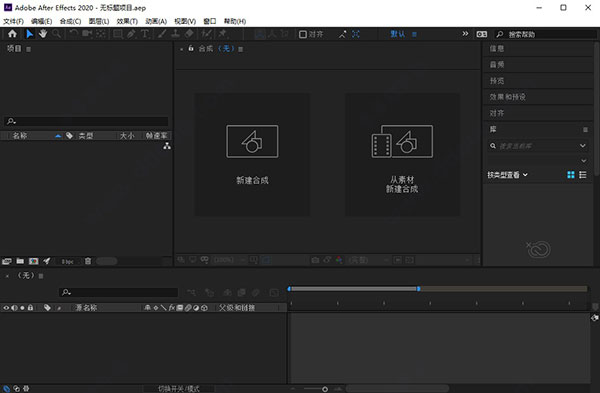Toggle the shy switch column icon
This screenshot has width=600, height=393.
(147, 308)
